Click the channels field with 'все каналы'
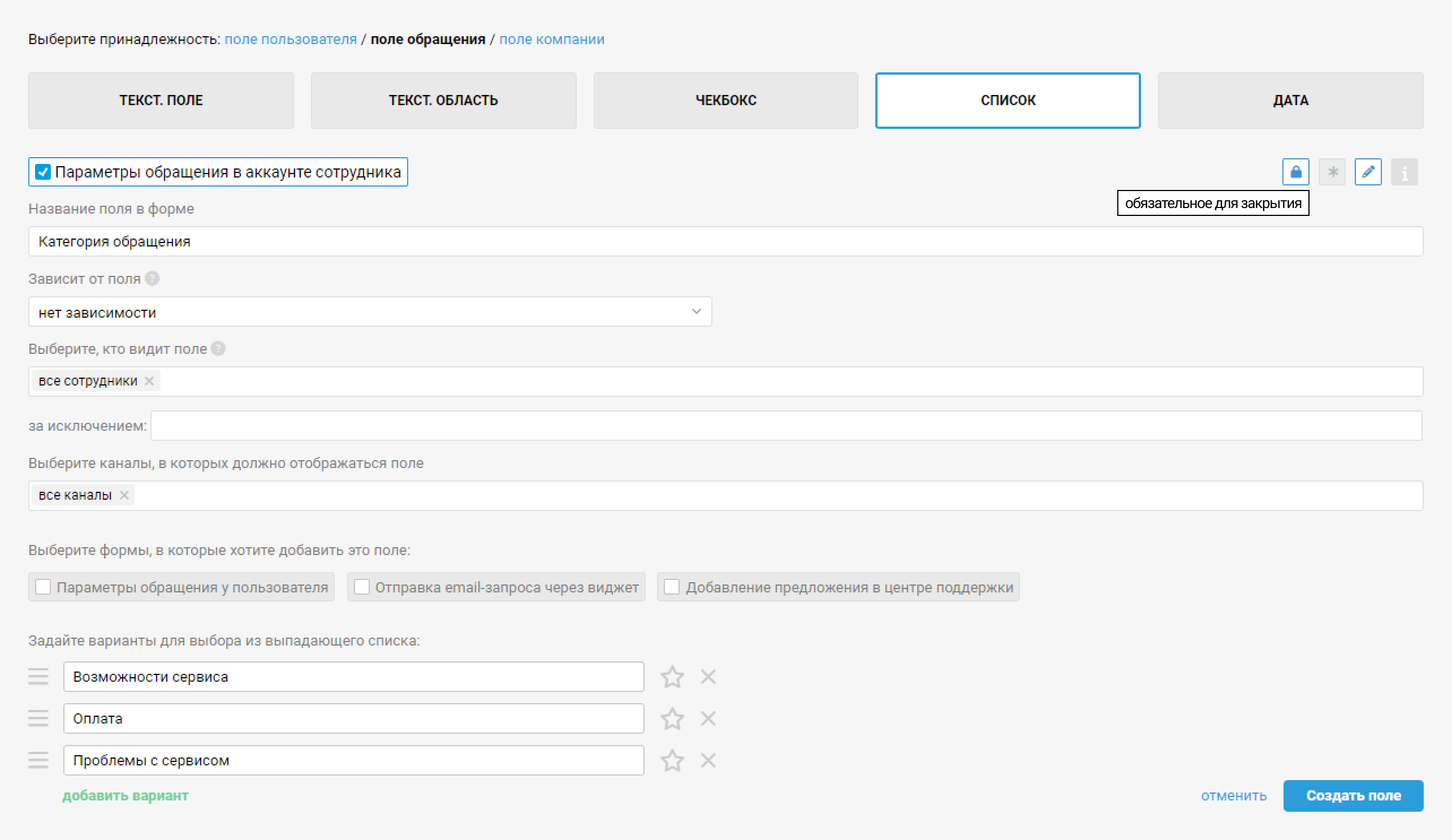This screenshot has width=1452, height=840. click(x=725, y=496)
